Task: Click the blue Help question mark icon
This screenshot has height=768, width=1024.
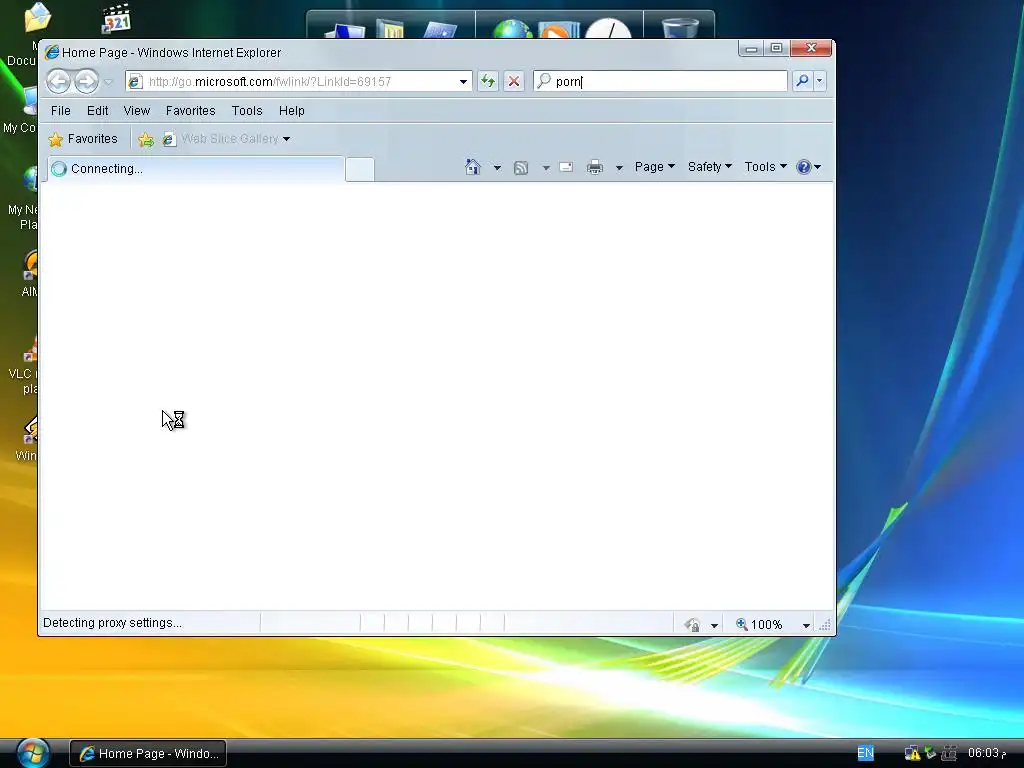Action: click(x=804, y=167)
